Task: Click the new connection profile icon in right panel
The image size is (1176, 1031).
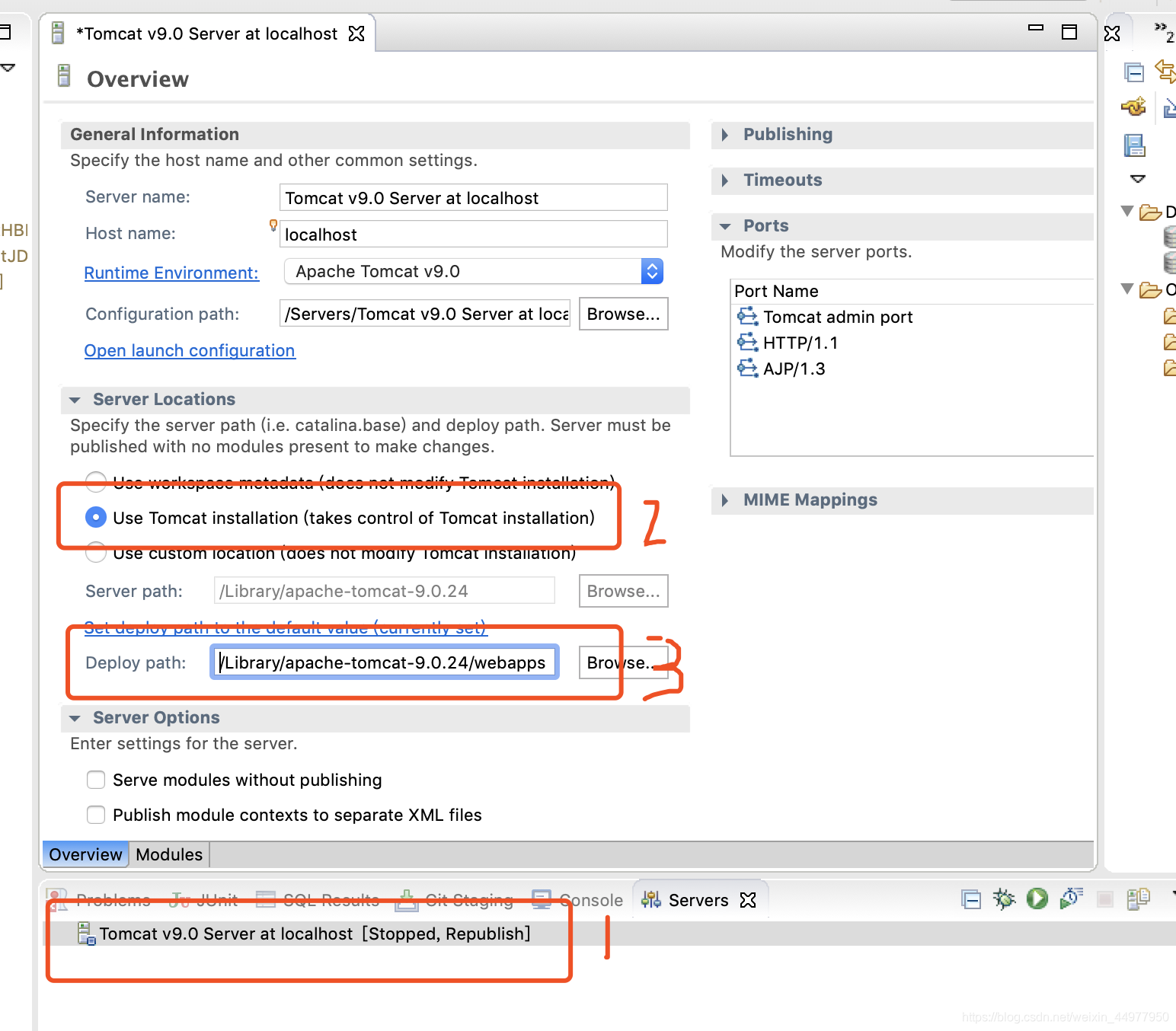Action: (x=1134, y=107)
